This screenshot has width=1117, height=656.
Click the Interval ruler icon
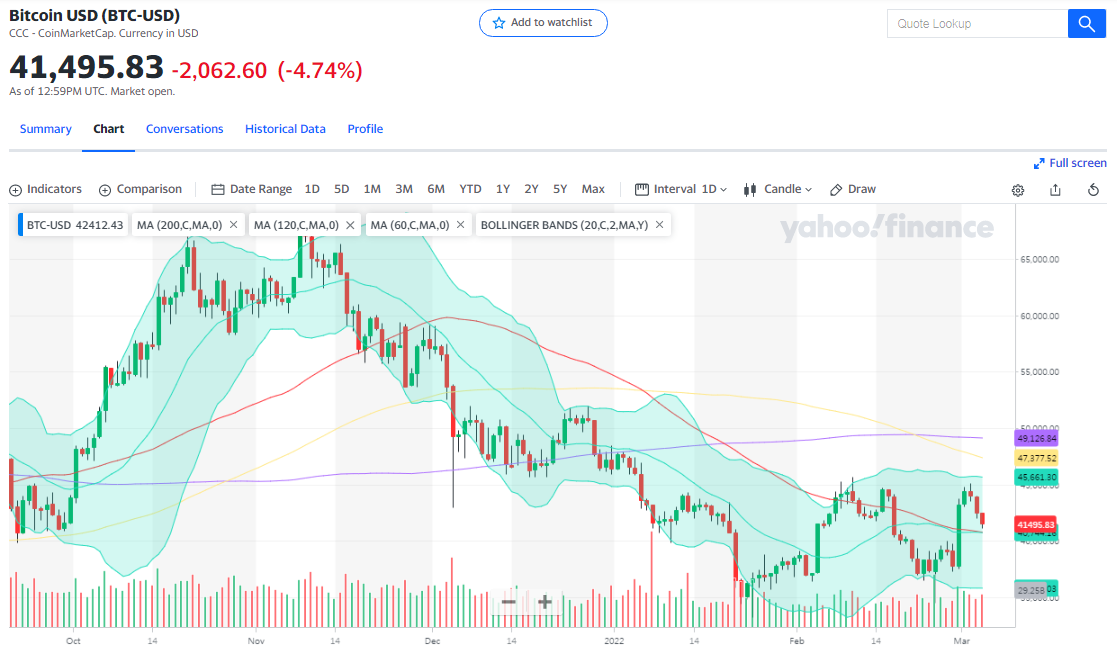click(642, 189)
